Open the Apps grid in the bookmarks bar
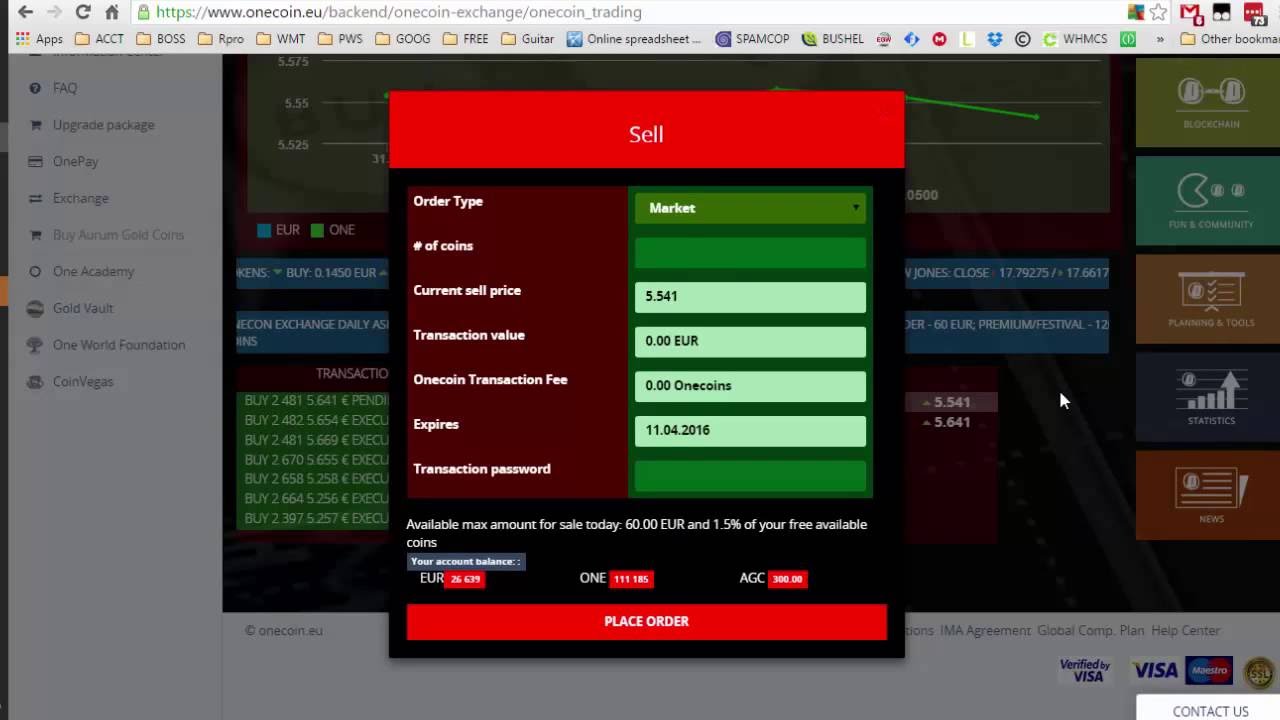The image size is (1280, 720). (39, 39)
